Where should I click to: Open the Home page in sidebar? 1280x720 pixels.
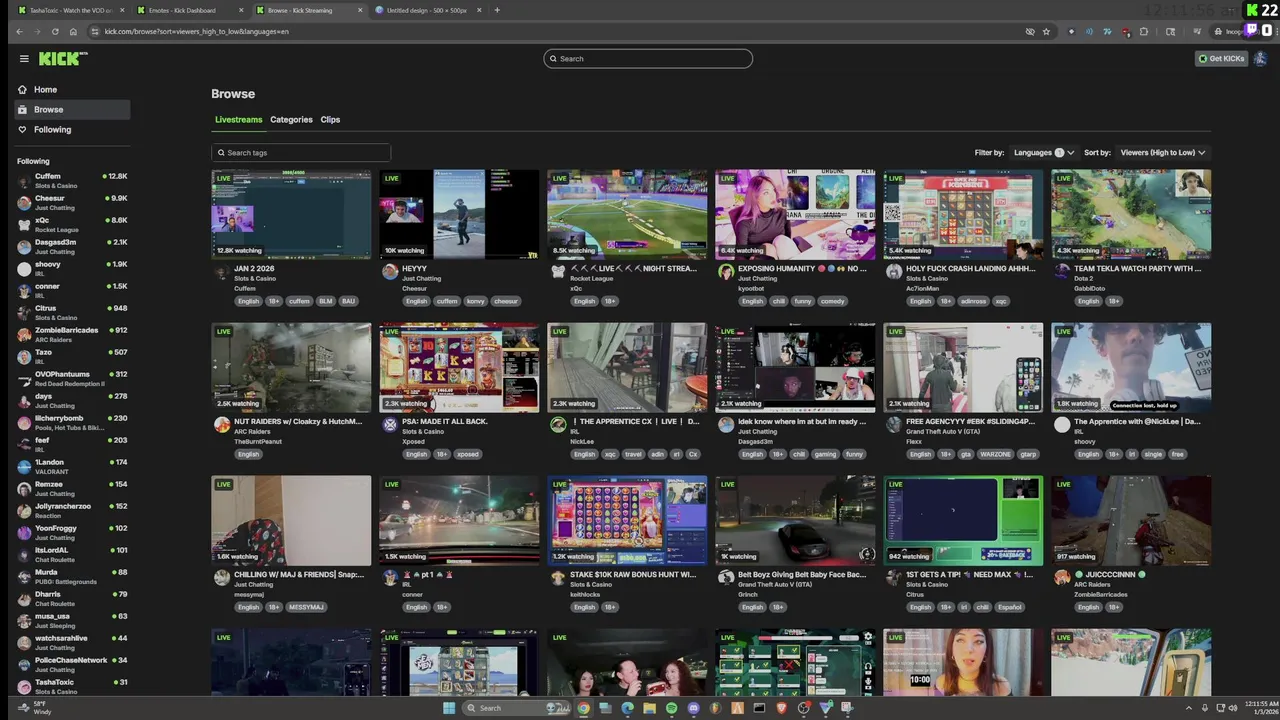point(72,89)
